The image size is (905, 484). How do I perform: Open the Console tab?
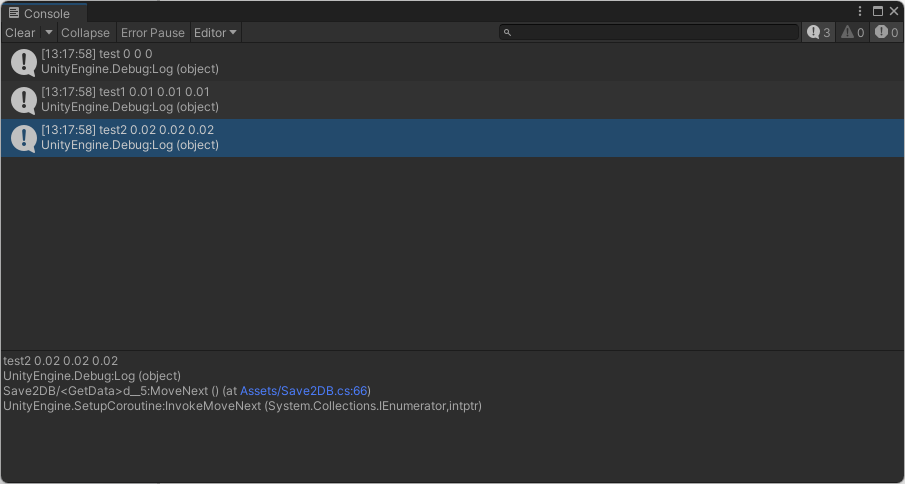click(x=44, y=13)
